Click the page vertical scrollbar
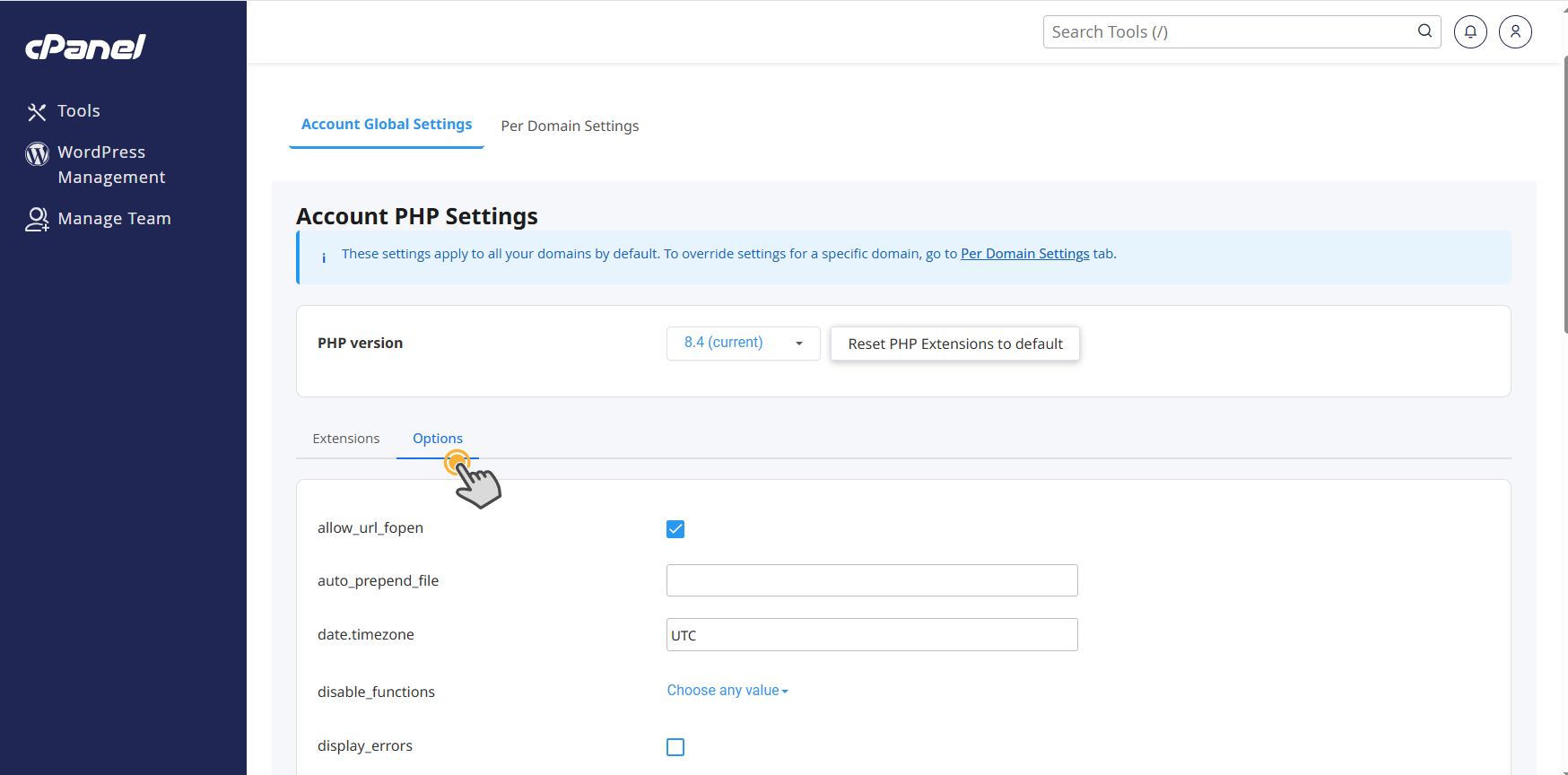 click(x=1565, y=194)
